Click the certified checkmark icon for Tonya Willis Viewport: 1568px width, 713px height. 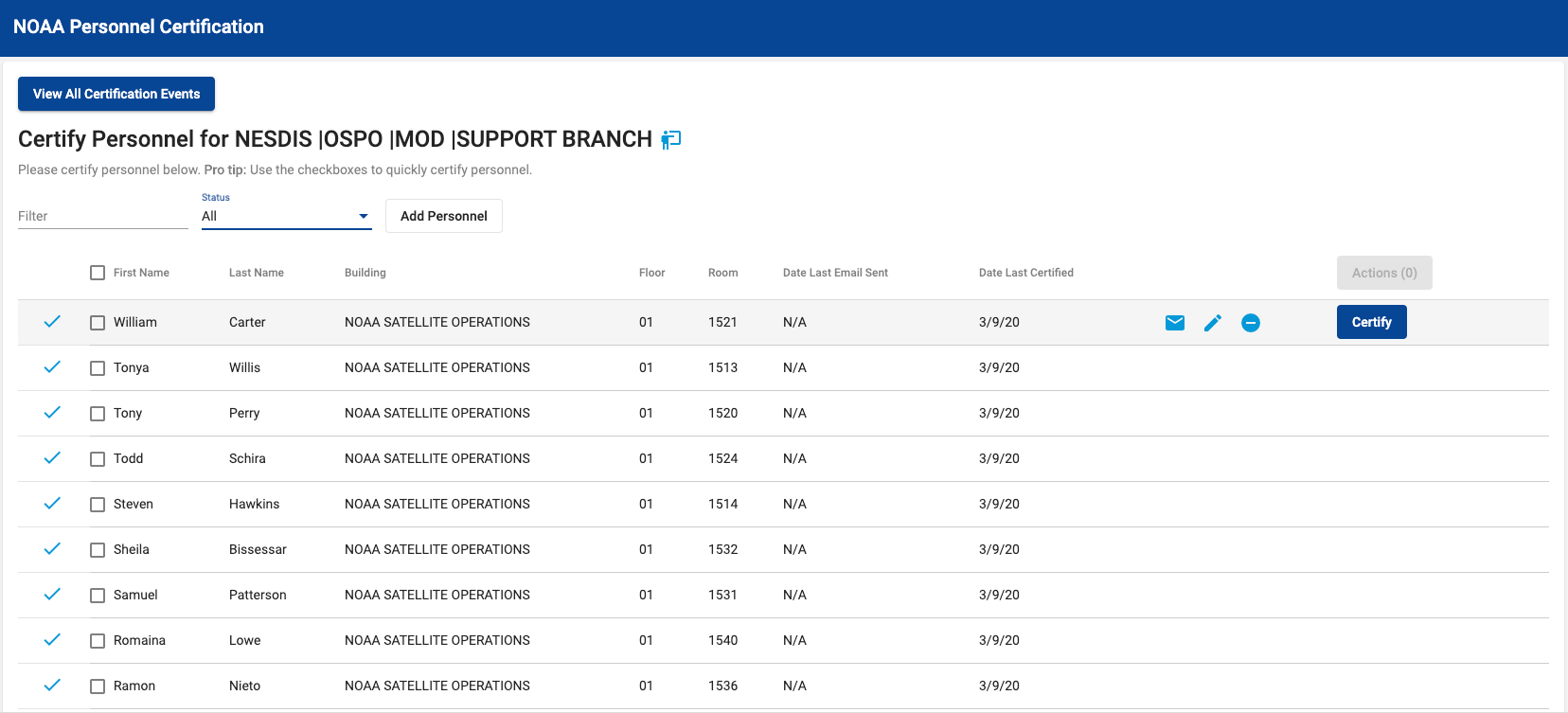[x=52, y=367]
